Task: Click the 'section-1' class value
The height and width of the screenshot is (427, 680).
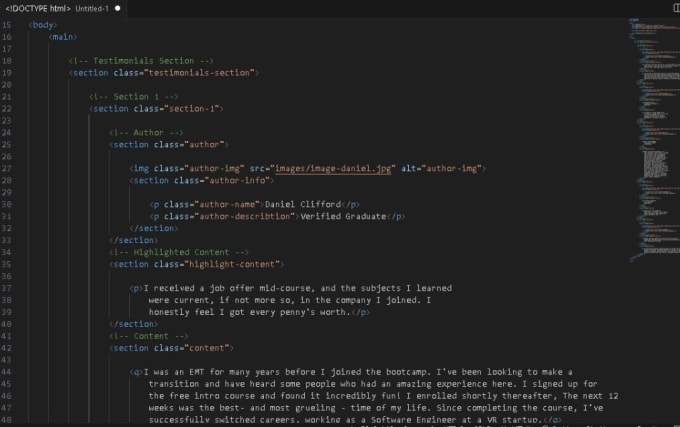Action: tap(192, 109)
